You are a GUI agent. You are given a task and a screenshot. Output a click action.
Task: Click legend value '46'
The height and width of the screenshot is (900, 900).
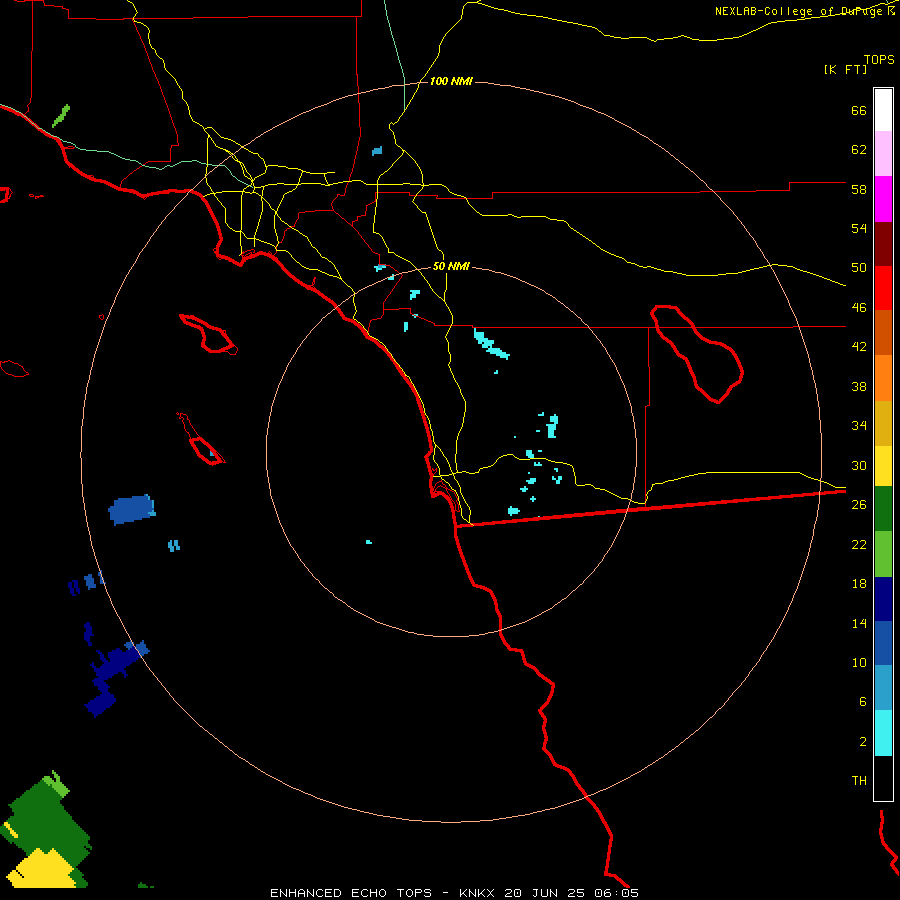tap(859, 307)
